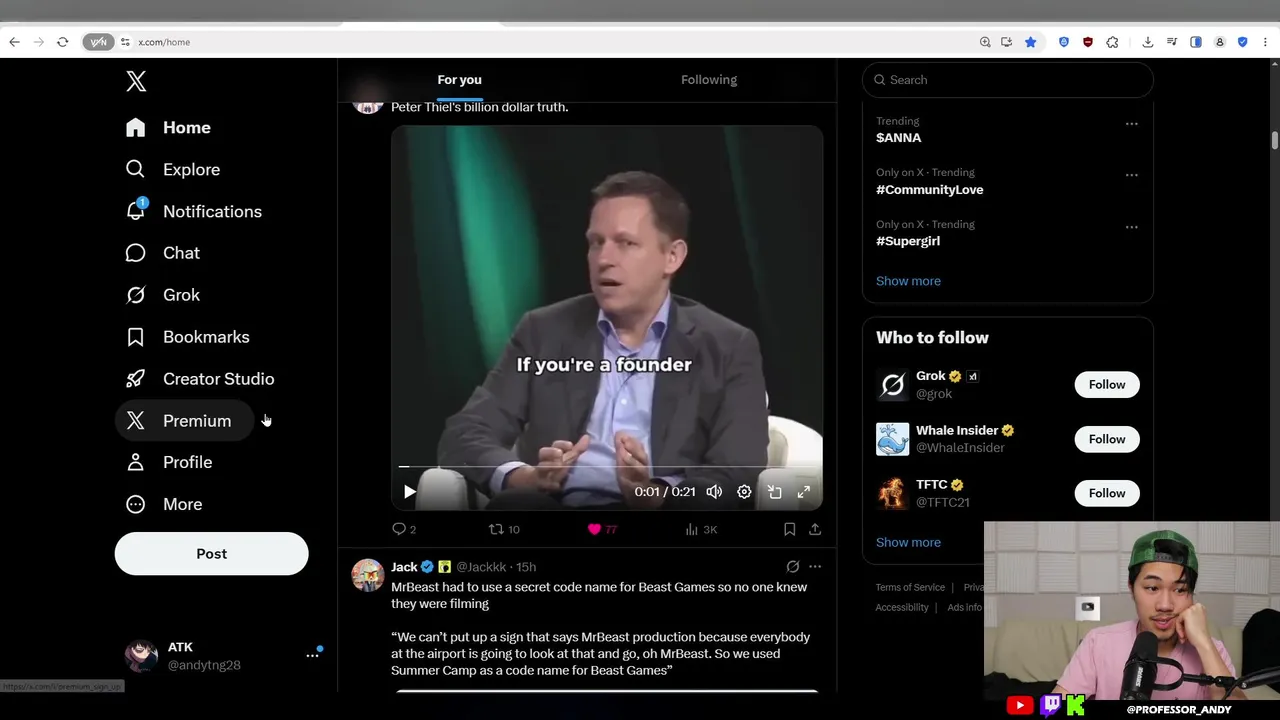This screenshot has width=1280, height=720.
Task: Open Notifications with the unread badge
Action: 193,211
